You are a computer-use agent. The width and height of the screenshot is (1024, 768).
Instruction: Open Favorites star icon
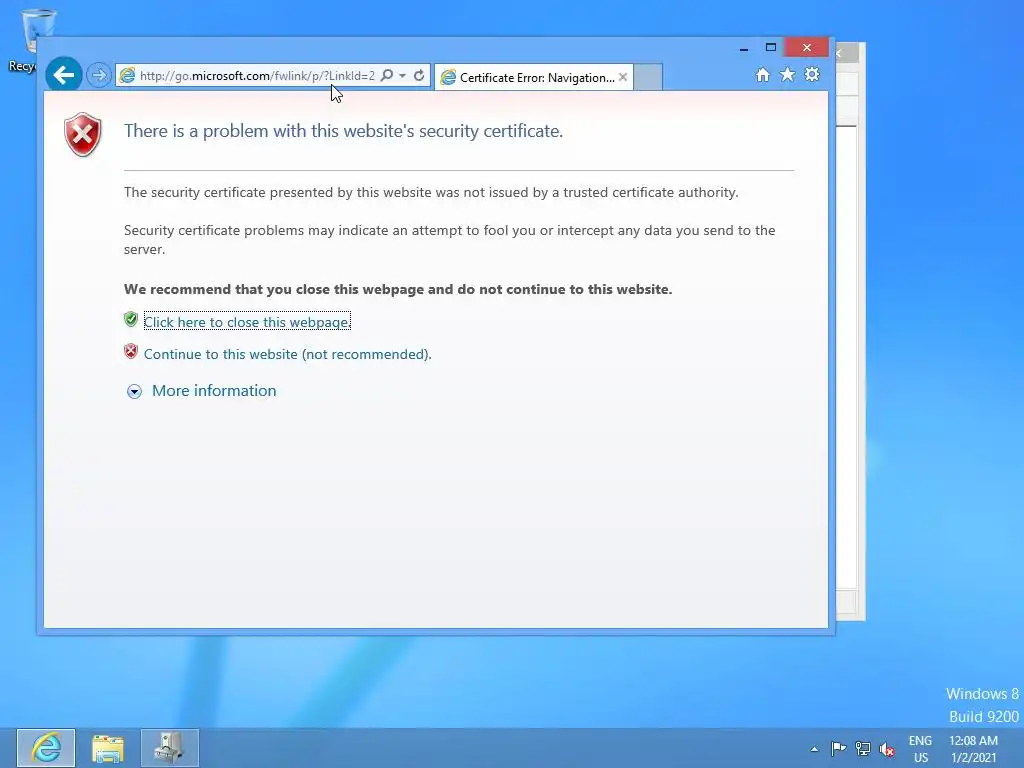[788, 74]
